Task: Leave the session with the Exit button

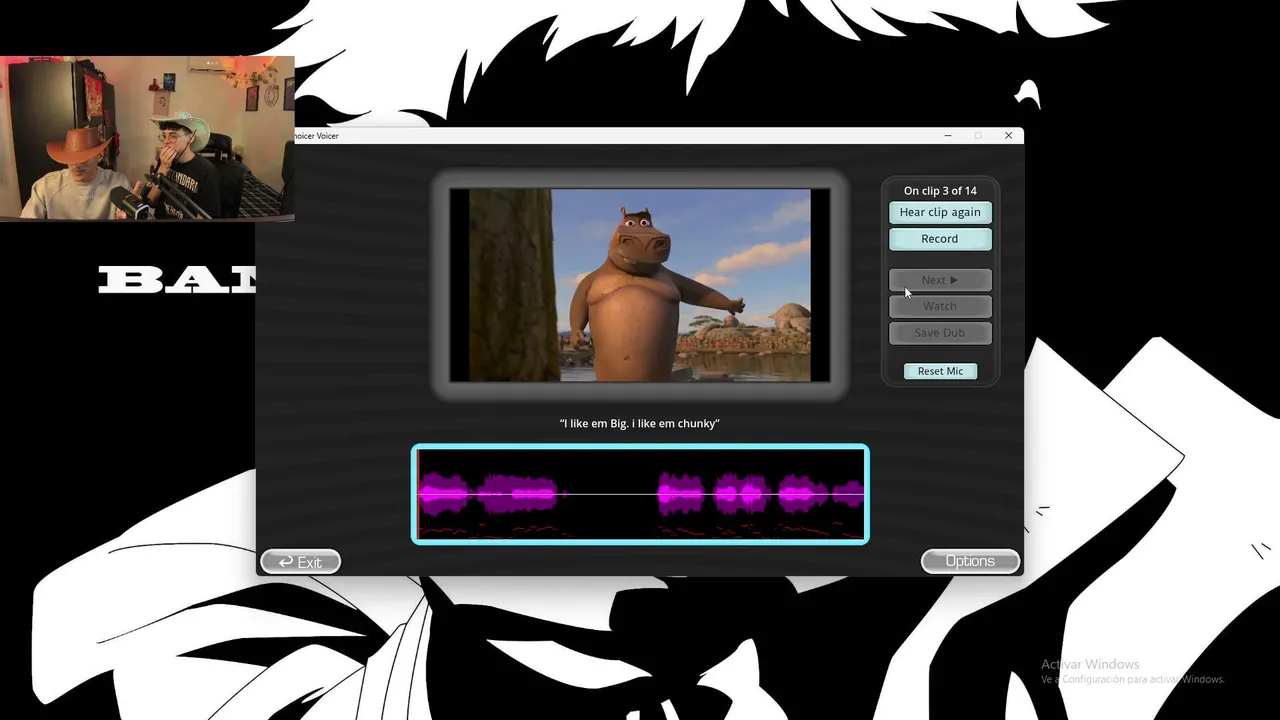Action: pyautogui.click(x=301, y=562)
